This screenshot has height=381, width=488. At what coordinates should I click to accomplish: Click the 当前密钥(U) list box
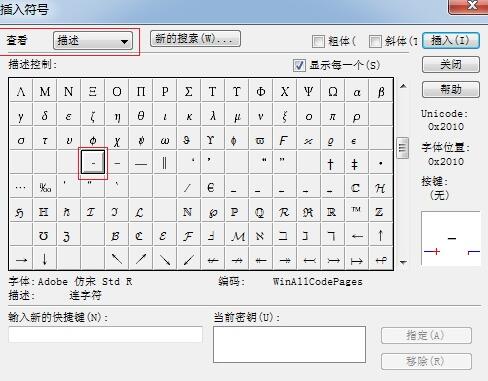289,344
